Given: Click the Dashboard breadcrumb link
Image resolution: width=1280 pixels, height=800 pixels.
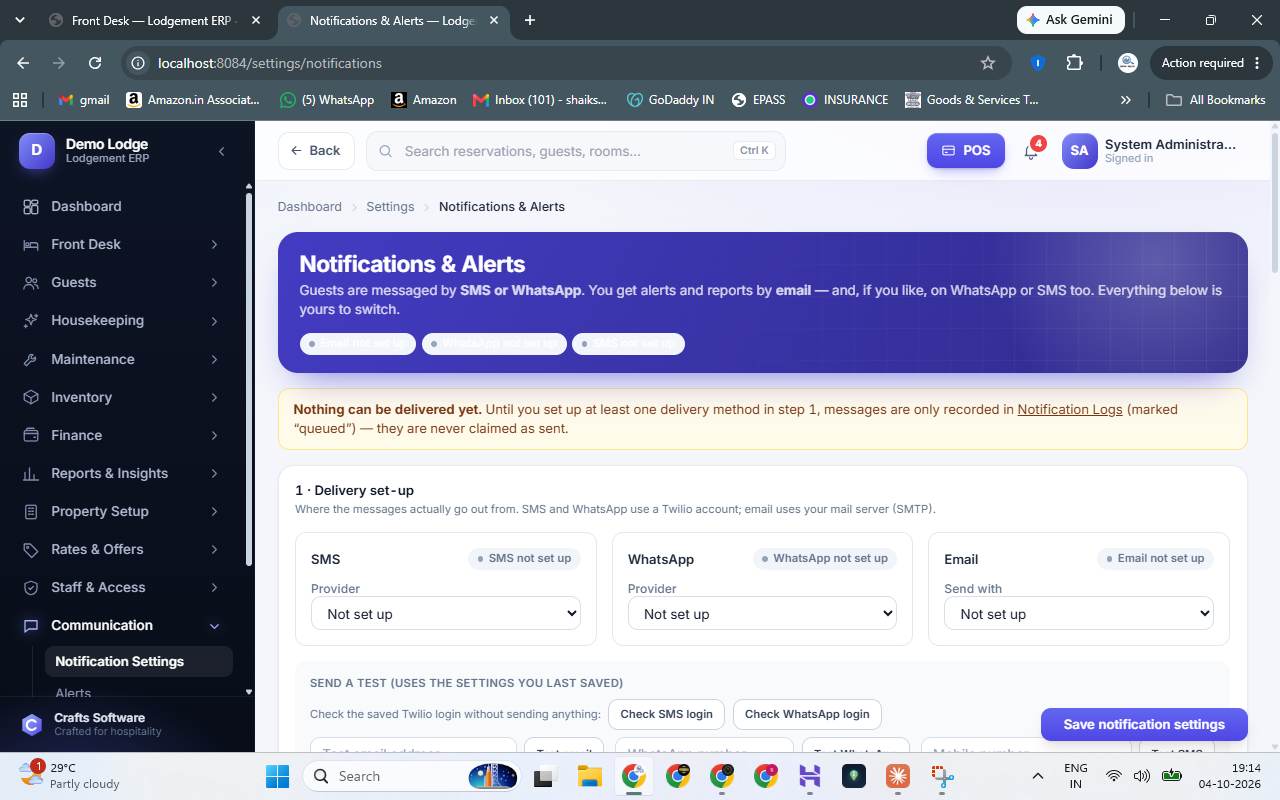Looking at the screenshot, I should 310,207.
